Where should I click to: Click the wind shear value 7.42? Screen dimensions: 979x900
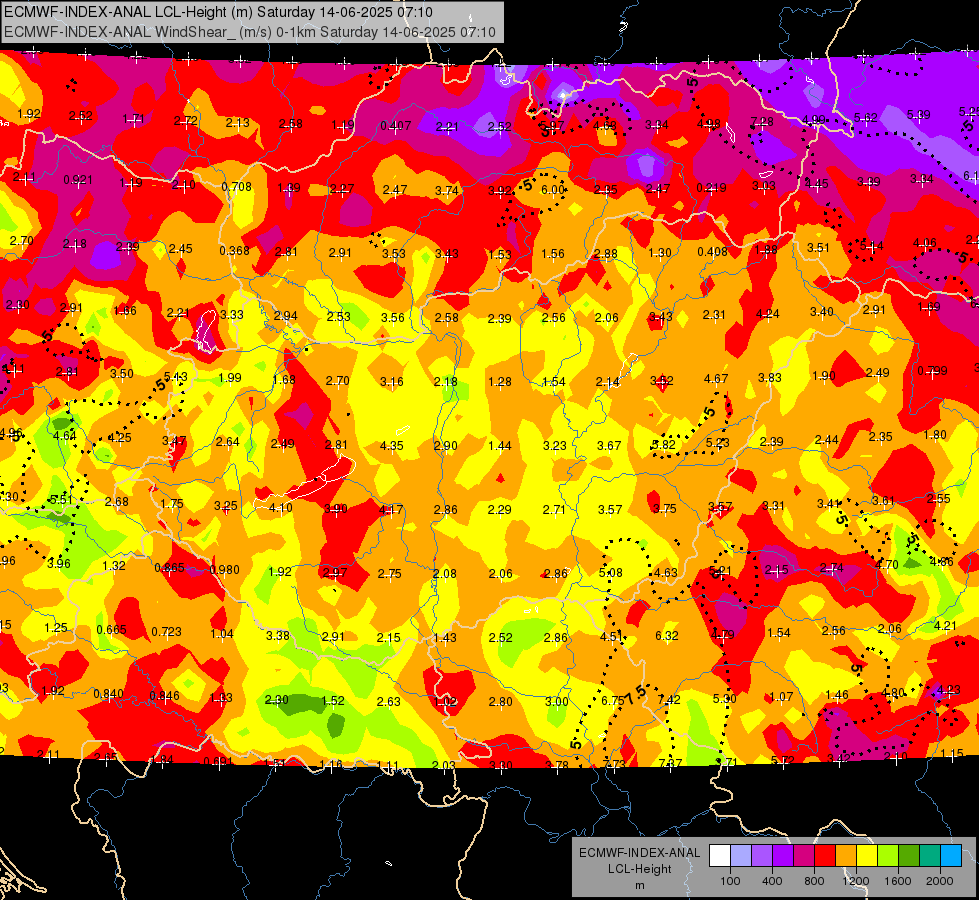click(669, 700)
